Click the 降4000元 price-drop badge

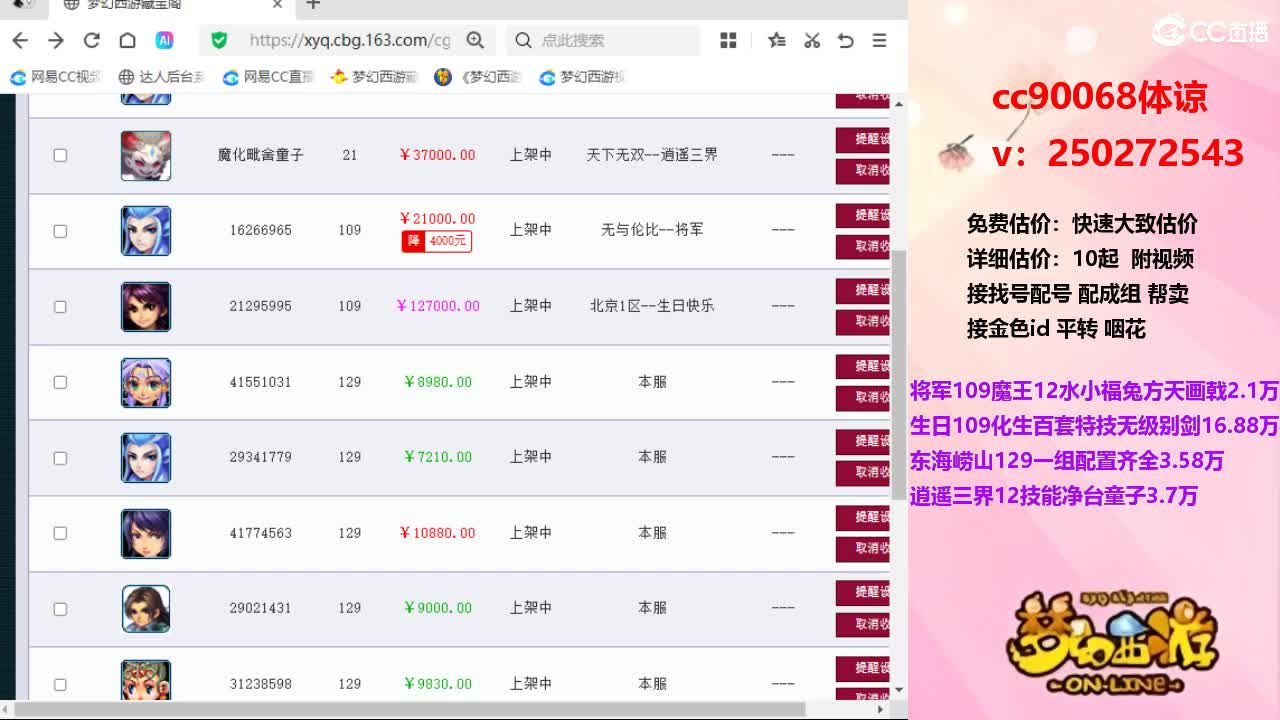(436, 241)
